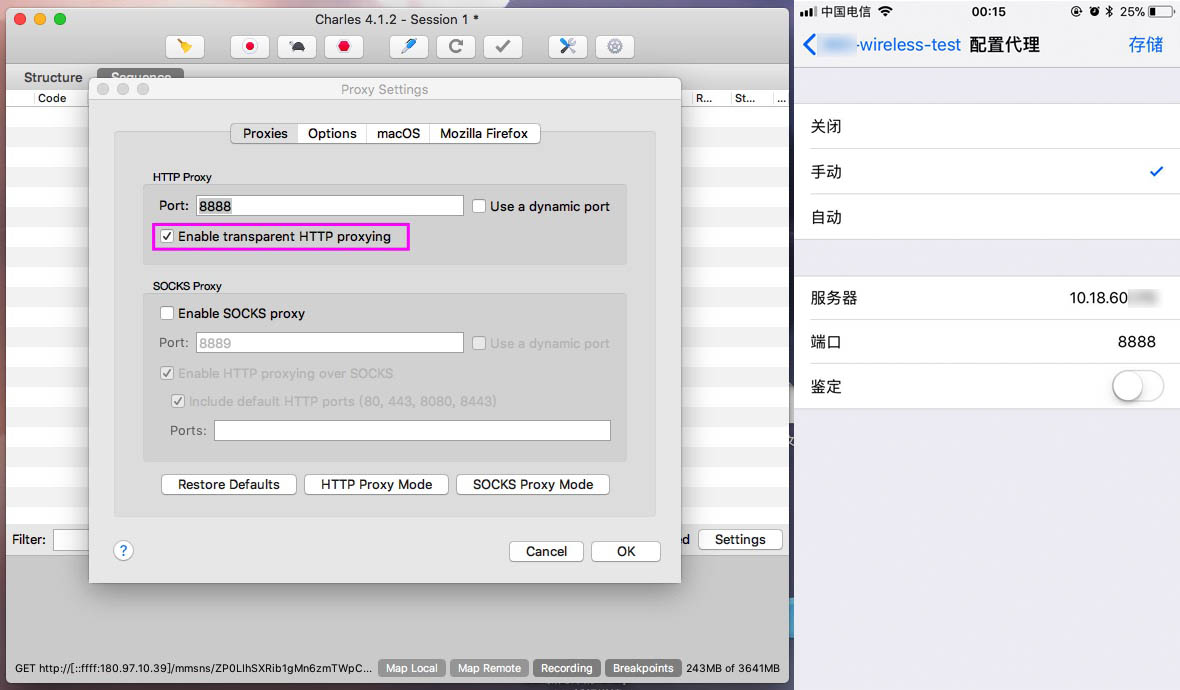Open the help question mark button

pyautogui.click(x=123, y=551)
